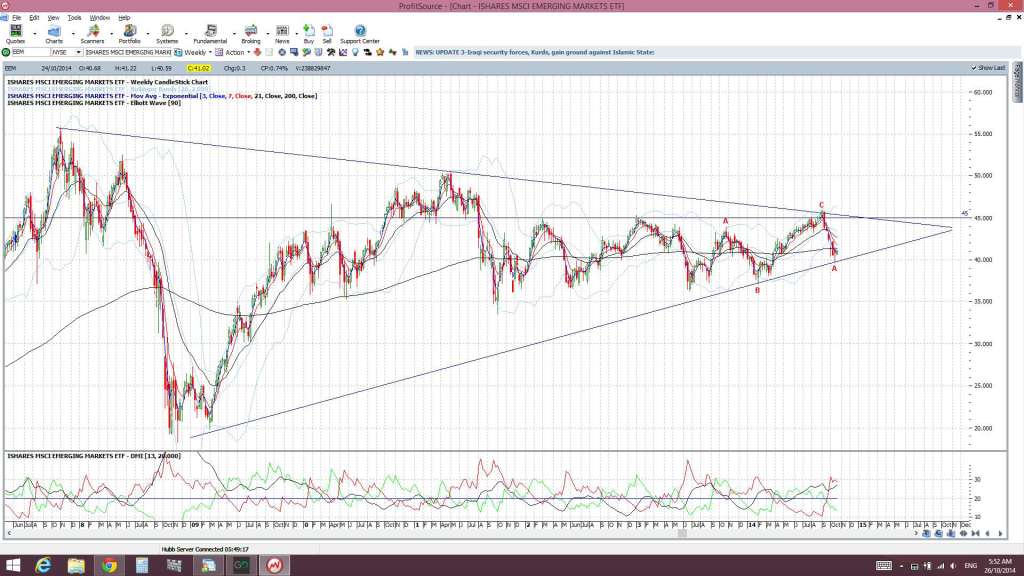Expand the Portfolio button dropdown arrow
1024x576 pixels.
[x=148, y=33]
